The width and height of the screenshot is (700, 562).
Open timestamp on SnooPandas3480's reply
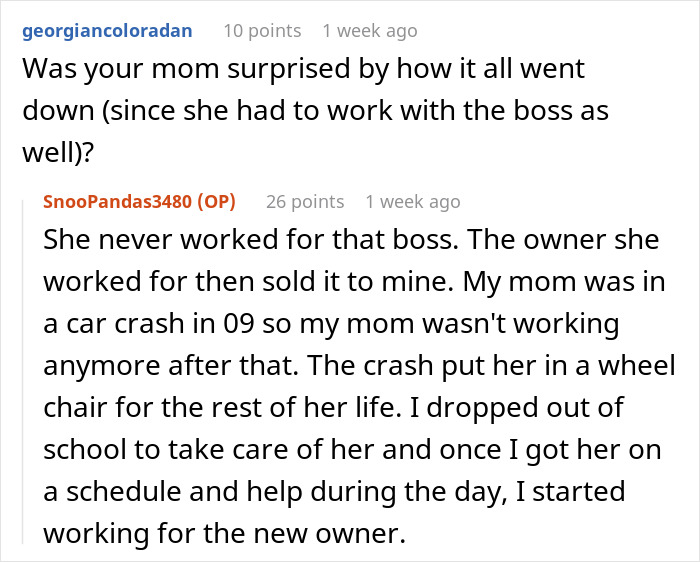pos(412,201)
